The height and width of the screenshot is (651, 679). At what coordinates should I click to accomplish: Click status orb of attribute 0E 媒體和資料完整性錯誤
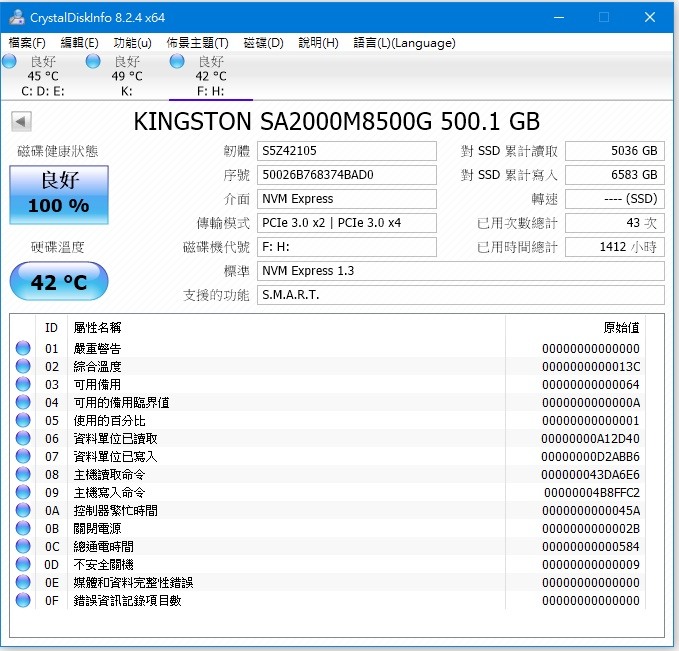coord(23,583)
